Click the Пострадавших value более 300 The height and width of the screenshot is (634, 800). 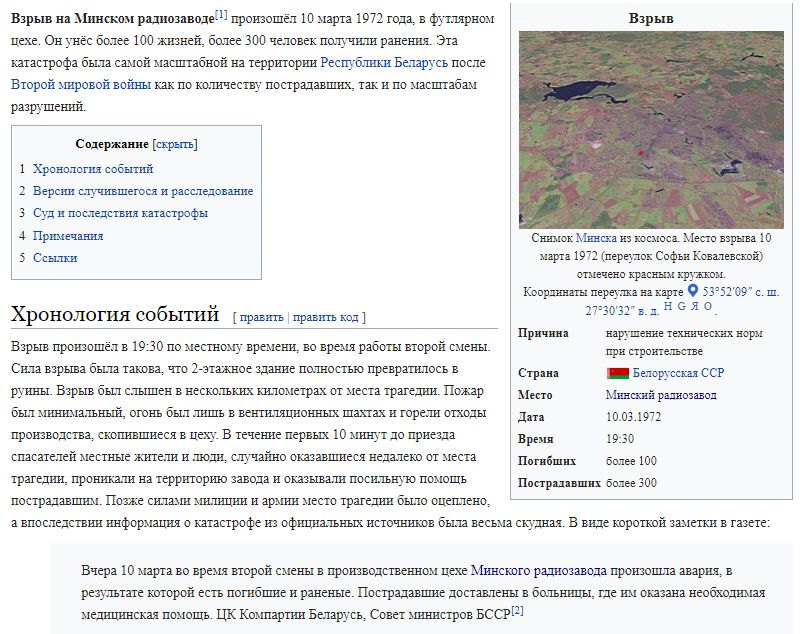click(631, 483)
